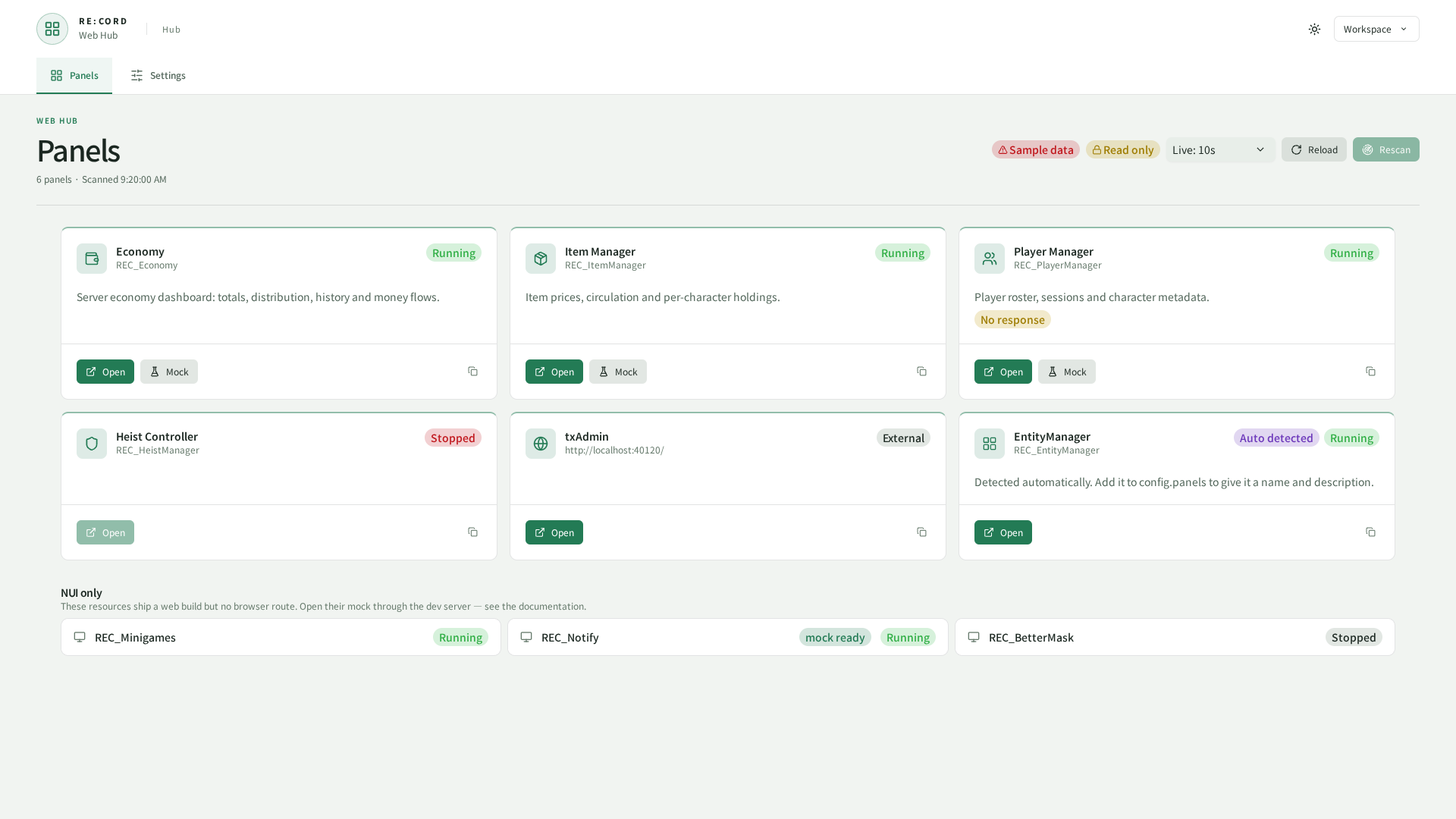
Task: Click the mock ready badge on REC_Notify
Action: [835, 637]
